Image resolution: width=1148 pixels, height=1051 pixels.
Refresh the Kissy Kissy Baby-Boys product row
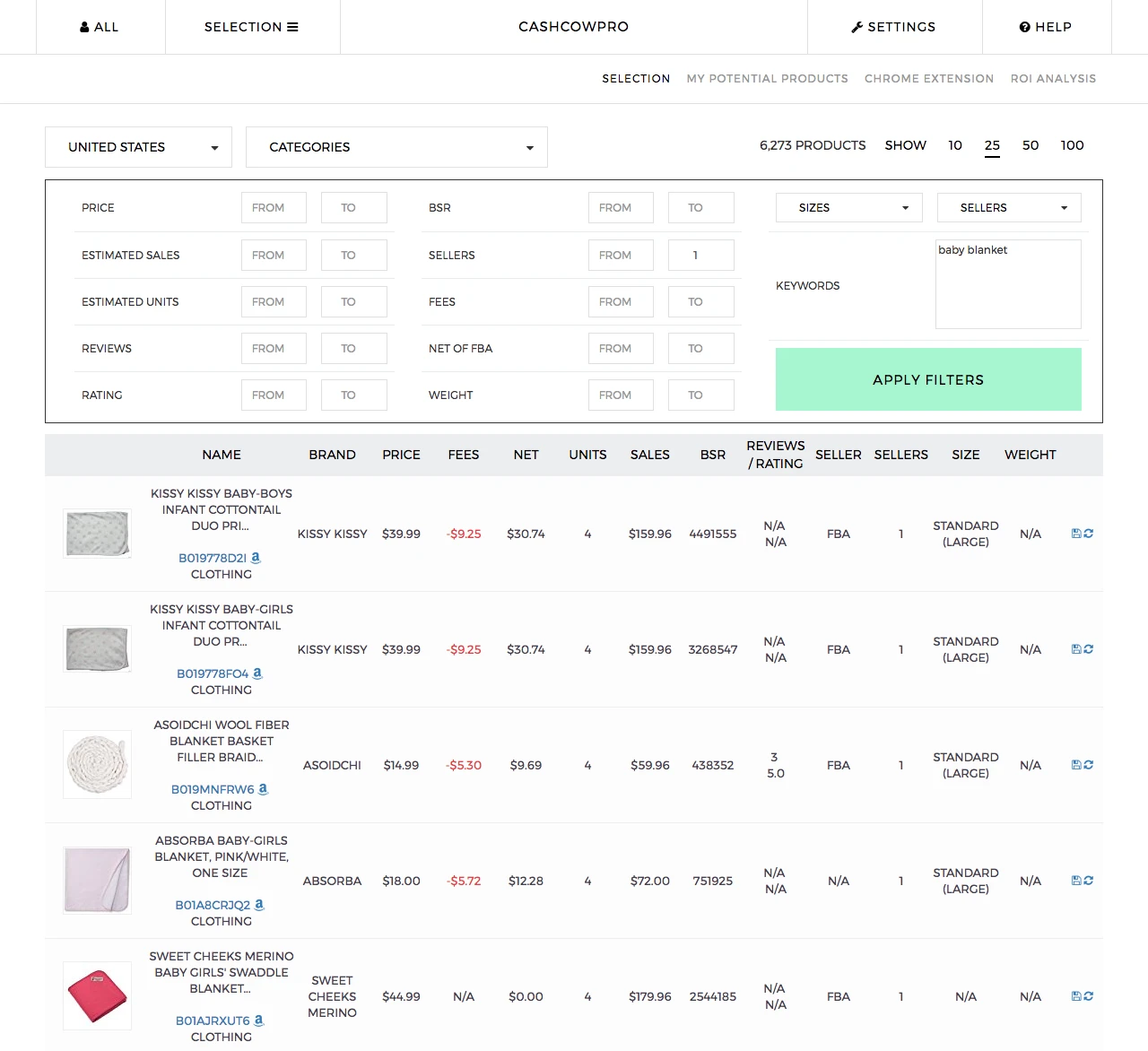tap(1089, 534)
